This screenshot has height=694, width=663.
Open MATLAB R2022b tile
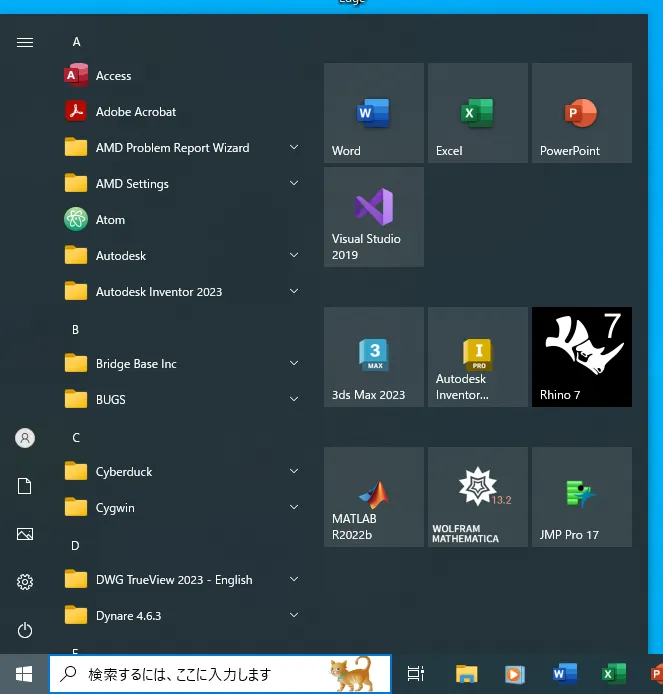[x=373, y=497]
